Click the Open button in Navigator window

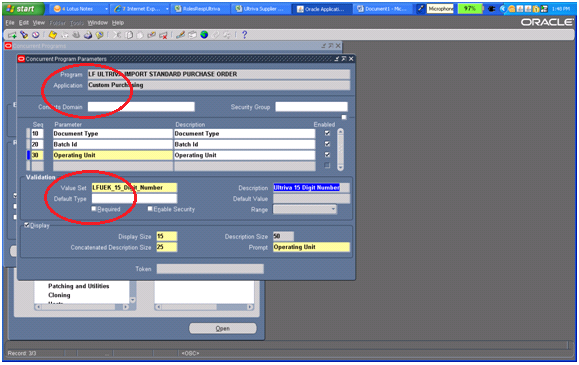pos(223,328)
